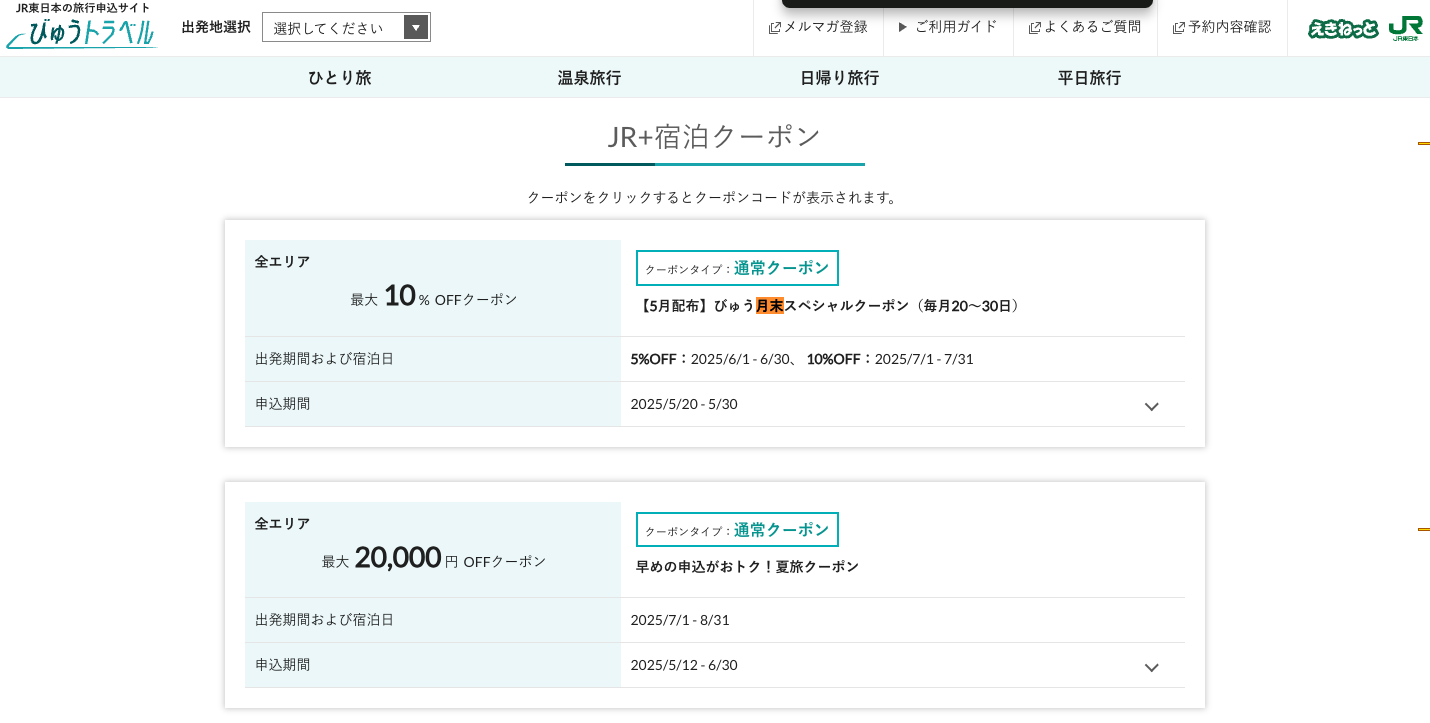Click external-link icon beside メルマガ登録
Screen dimensions: 1430x723
pos(774,28)
